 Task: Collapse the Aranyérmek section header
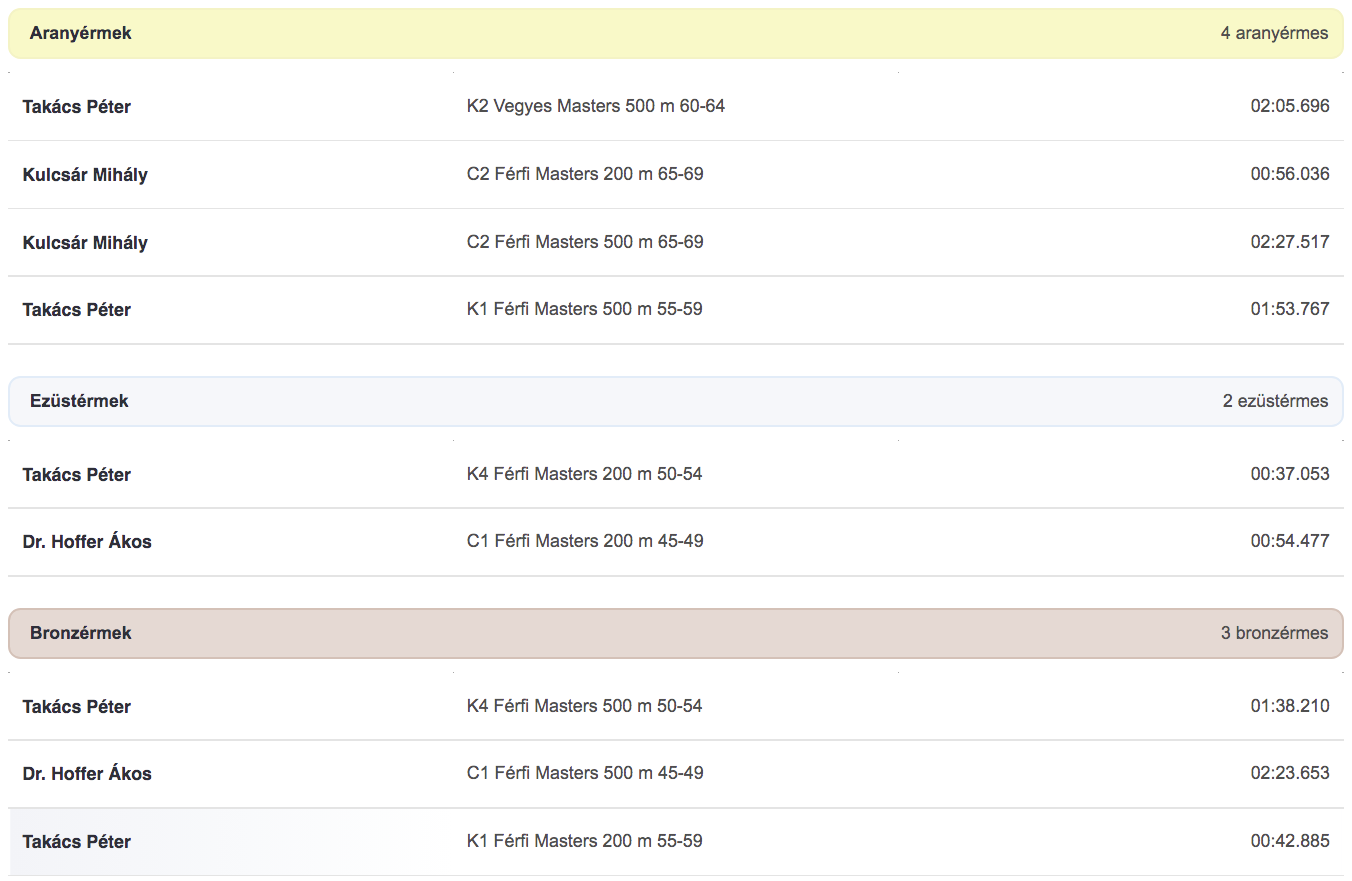(x=676, y=33)
